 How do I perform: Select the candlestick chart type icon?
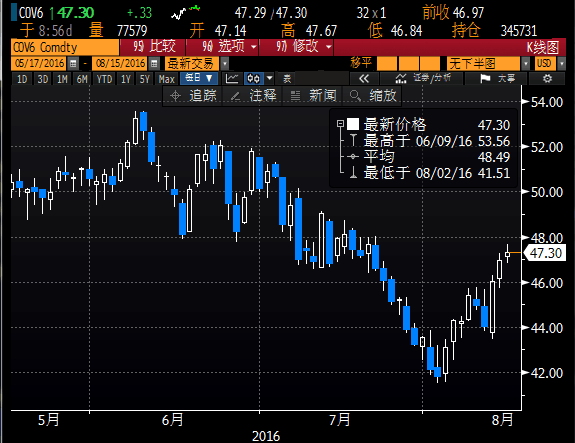pos(253,78)
